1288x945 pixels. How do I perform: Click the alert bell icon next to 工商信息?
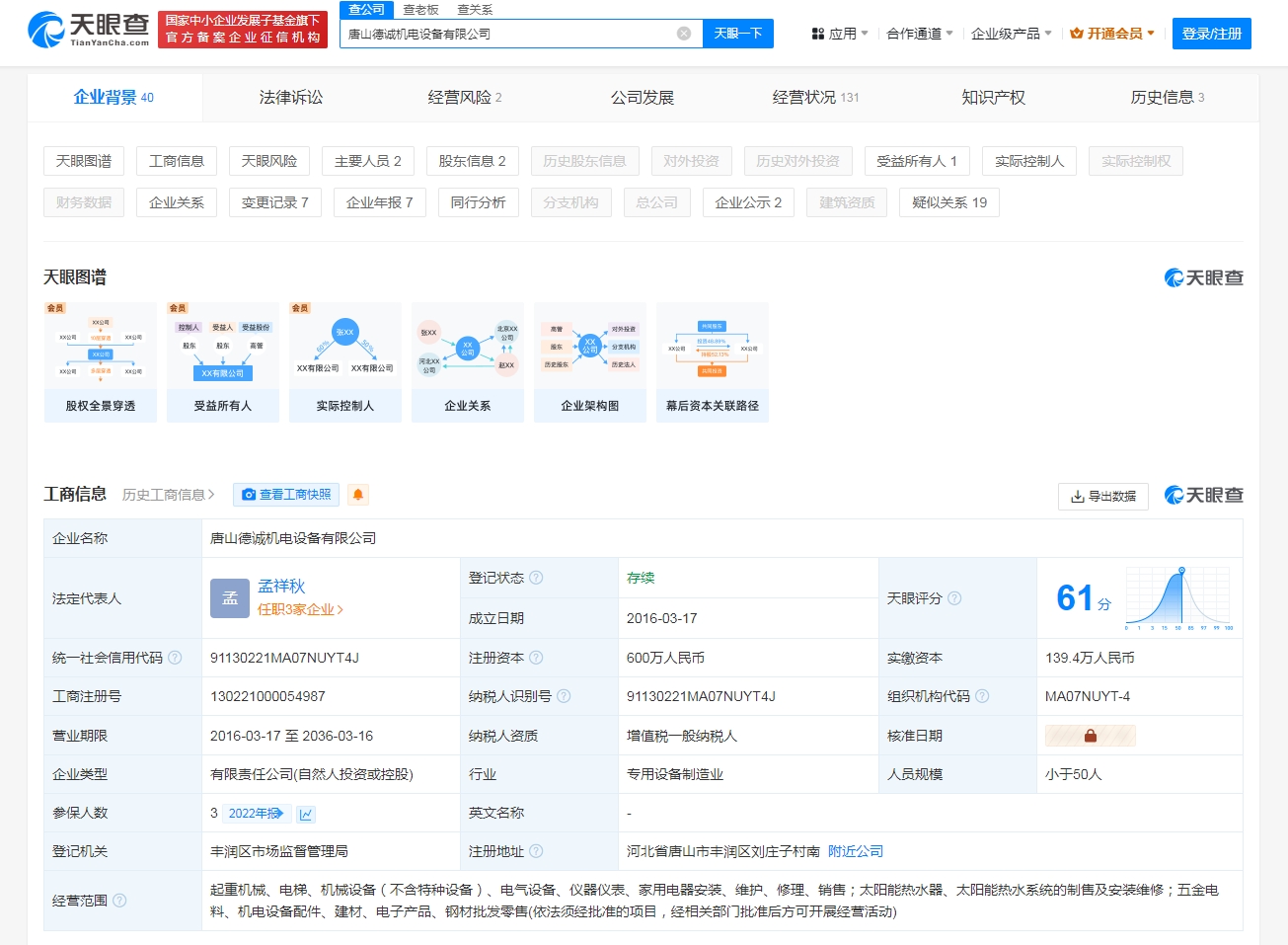coord(358,495)
